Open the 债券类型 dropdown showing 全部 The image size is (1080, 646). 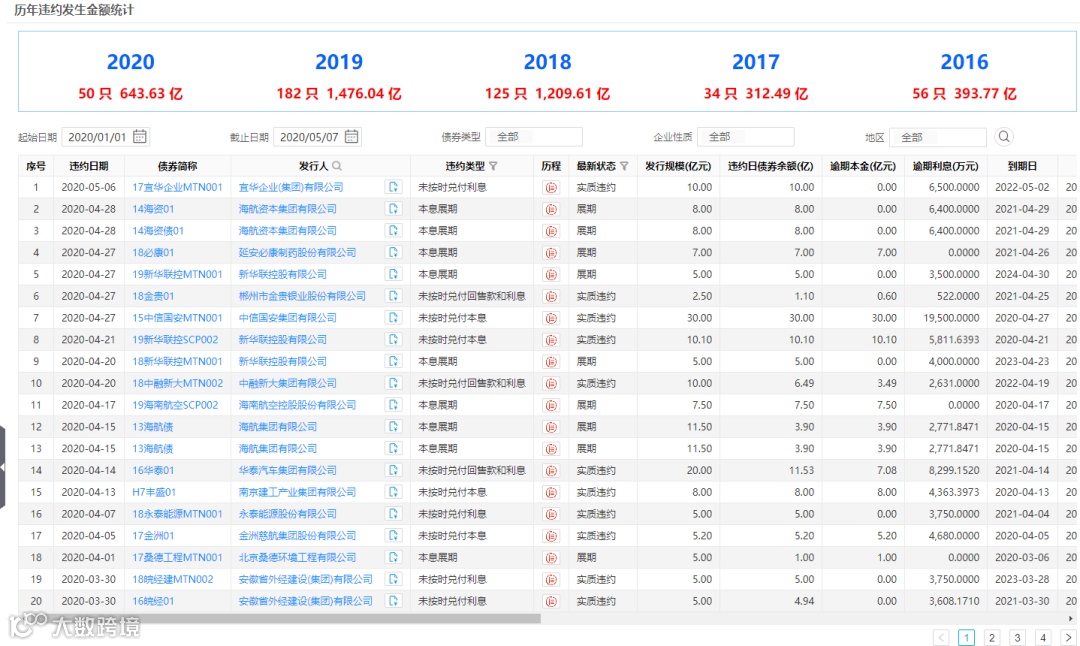[x=534, y=137]
